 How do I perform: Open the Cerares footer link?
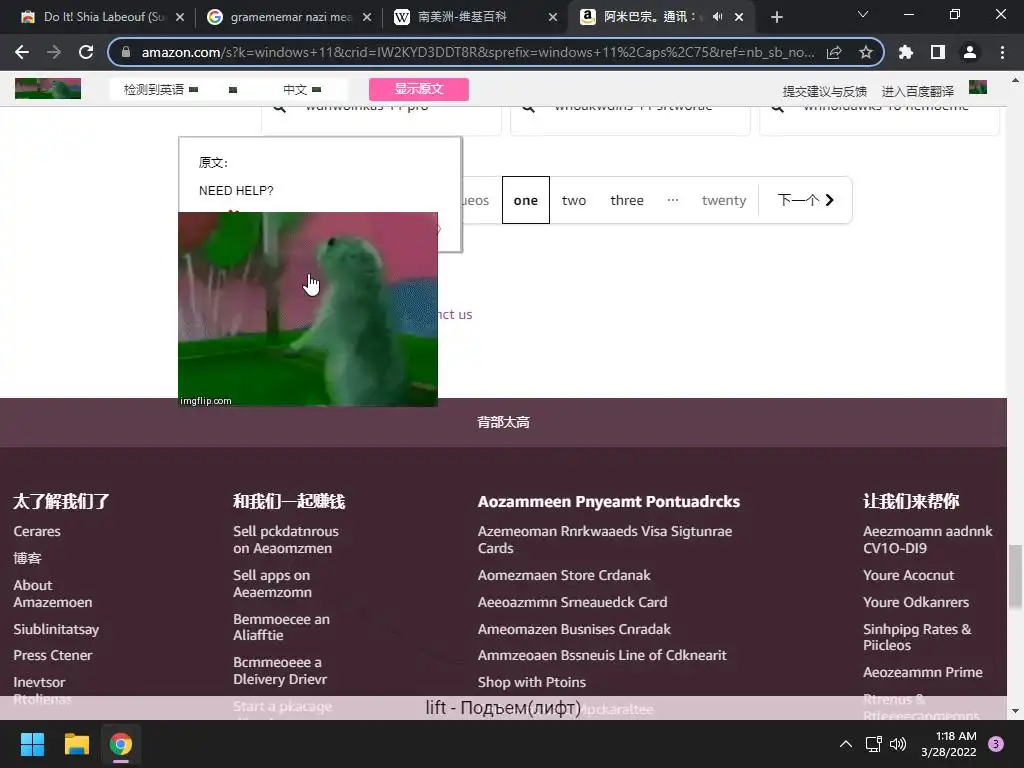coord(37,531)
